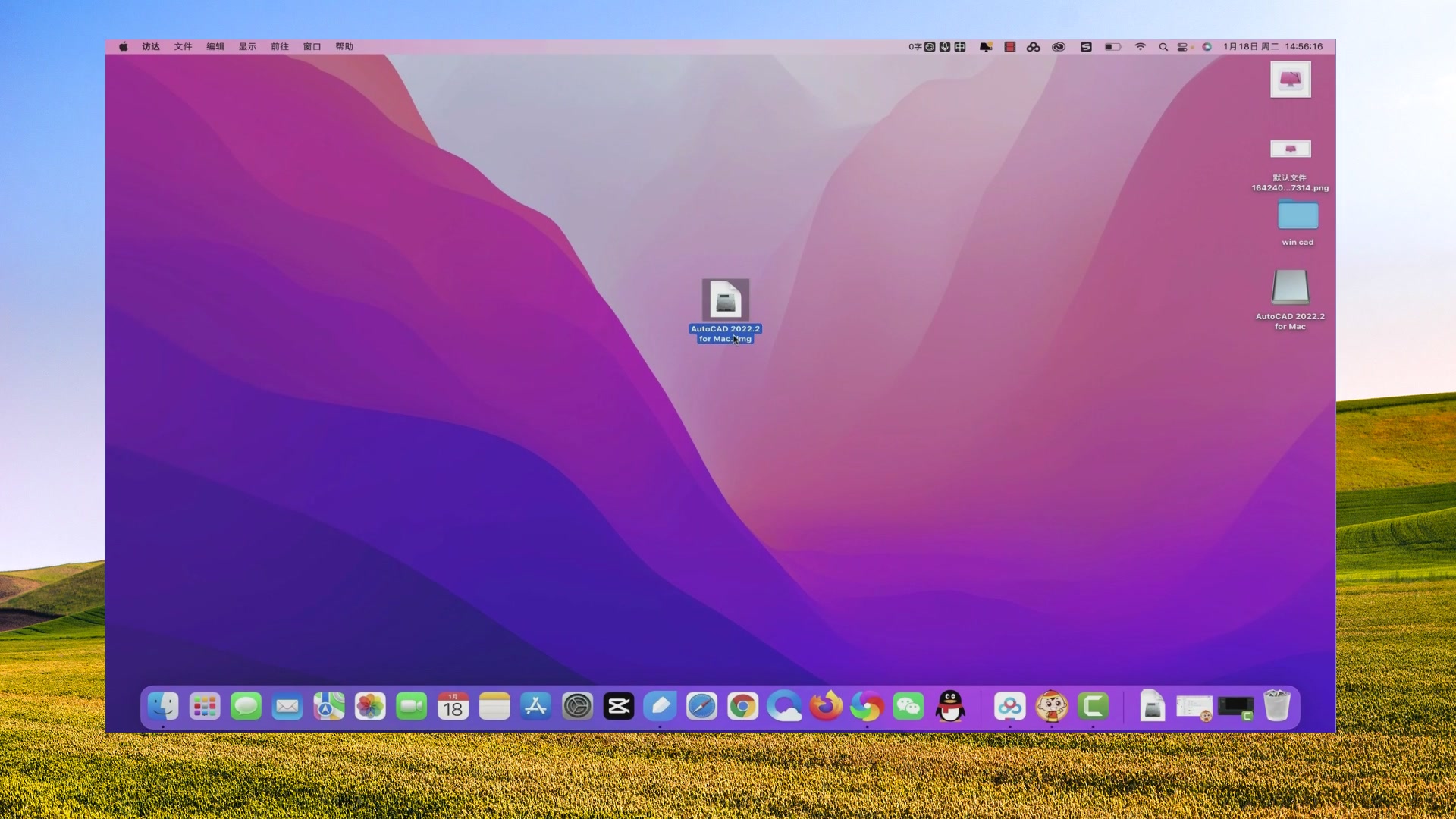Open Launchpad in the Dock
The width and height of the screenshot is (1456, 819).
(x=205, y=707)
